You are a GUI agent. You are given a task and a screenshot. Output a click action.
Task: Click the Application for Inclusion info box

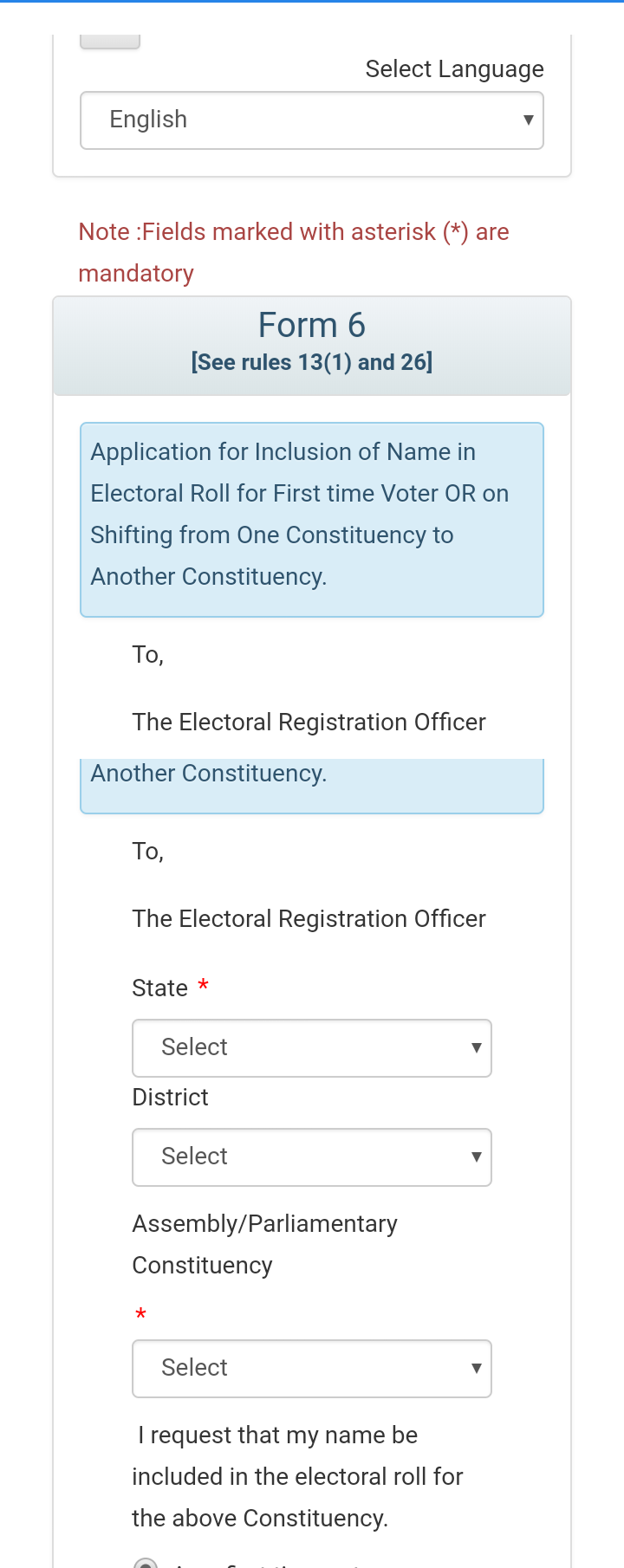click(x=312, y=515)
